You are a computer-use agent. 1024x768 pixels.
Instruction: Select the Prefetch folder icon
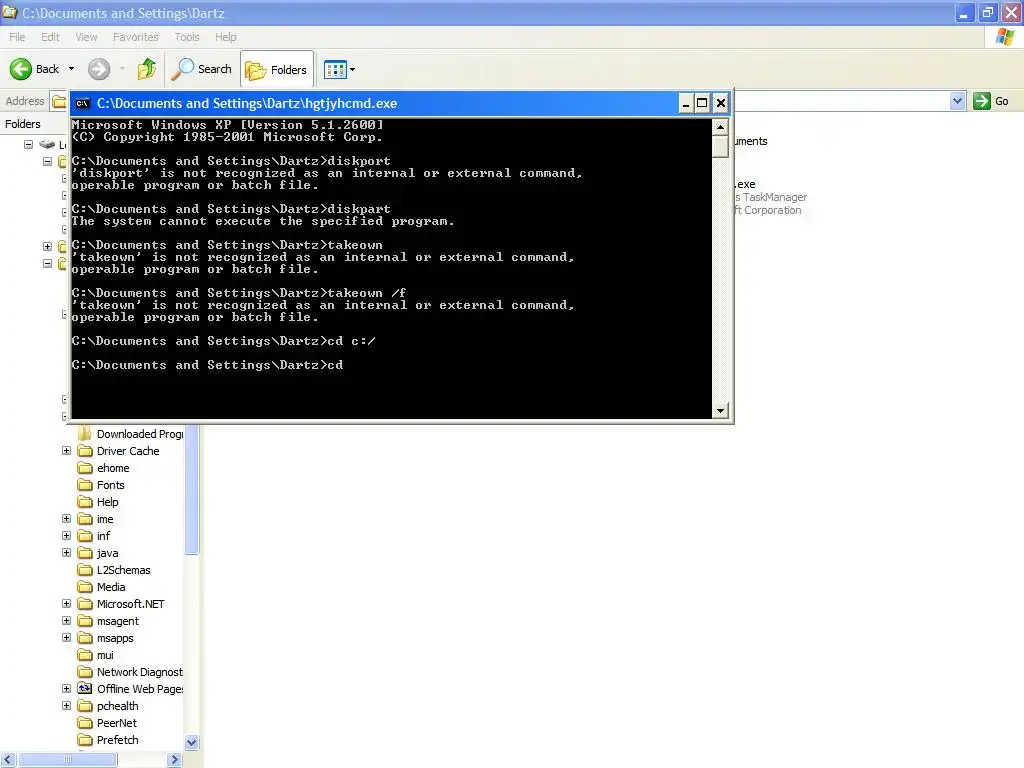[x=85, y=739]
